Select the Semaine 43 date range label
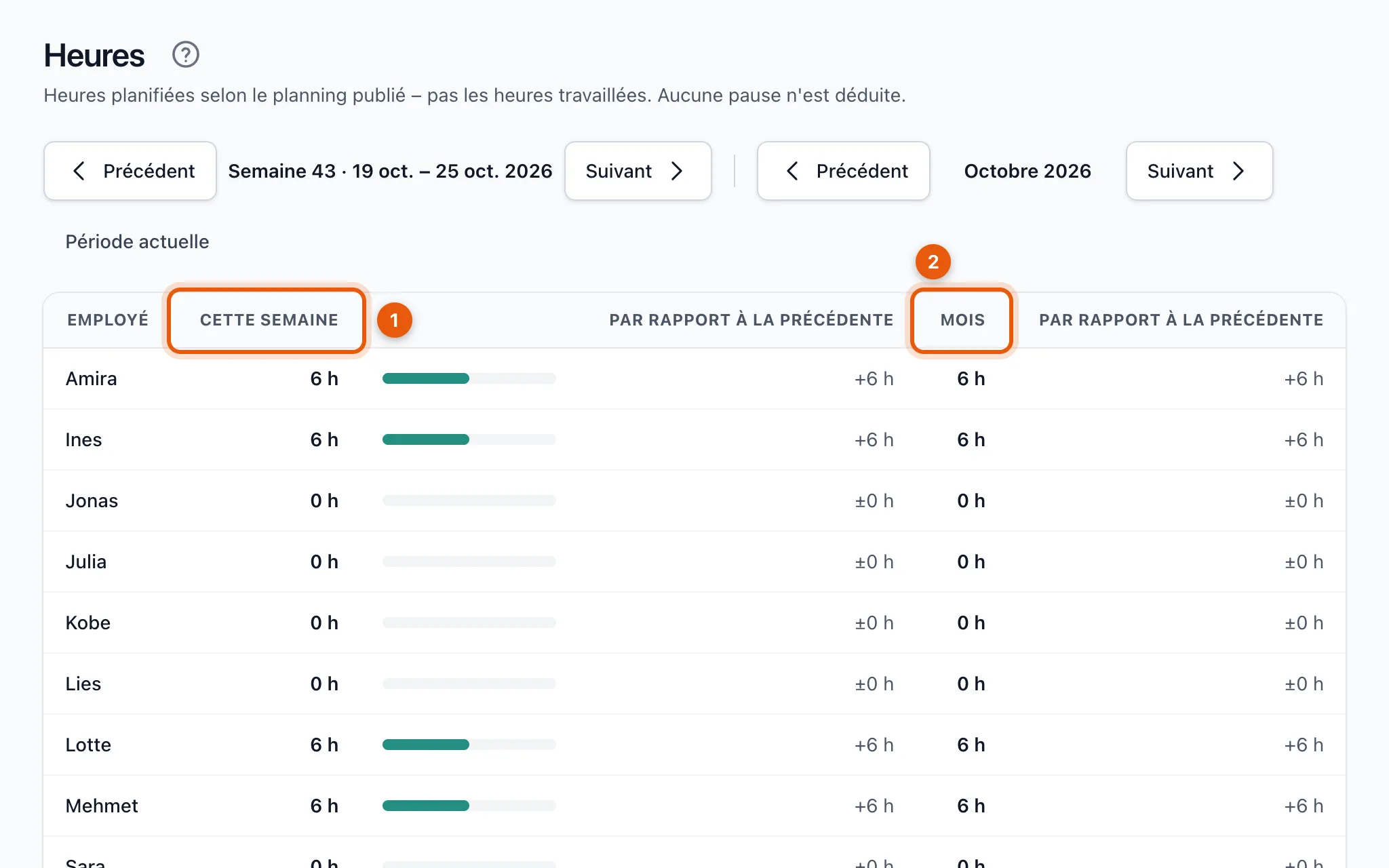 click(x=390, y=171)
